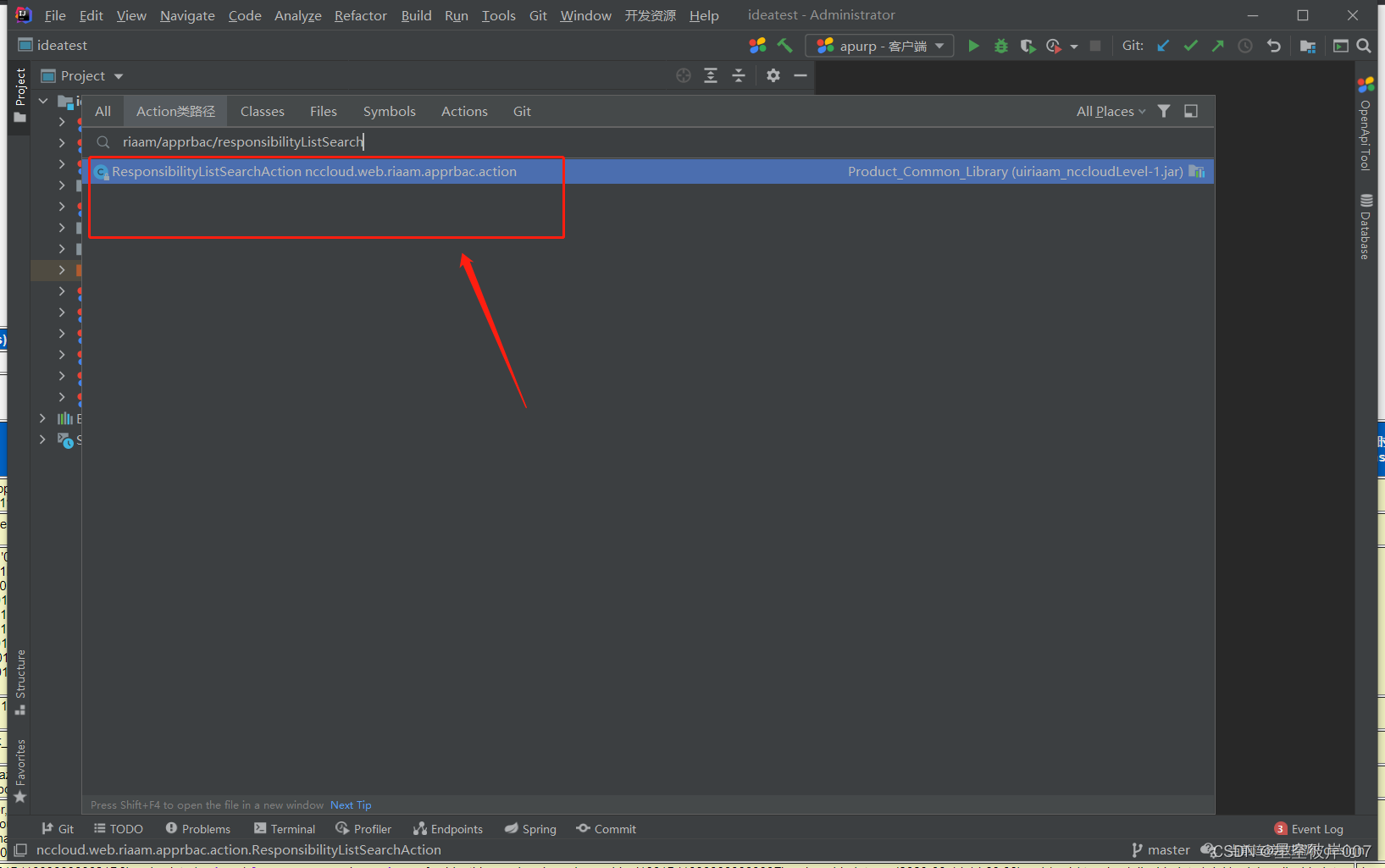Screen dimensions: 1385x868
Task: Expand the External Libraries tree node
Action: click(x=43, y=418)
